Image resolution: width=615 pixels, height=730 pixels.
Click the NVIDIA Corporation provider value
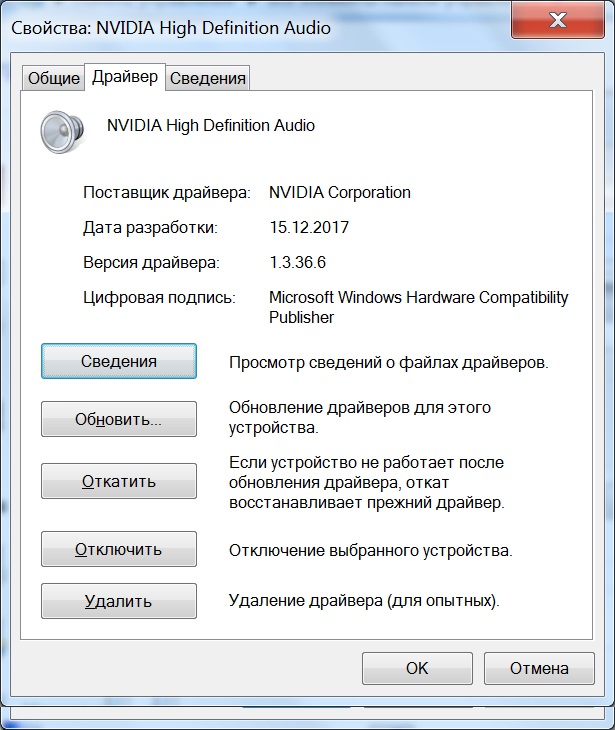[340, 192]
